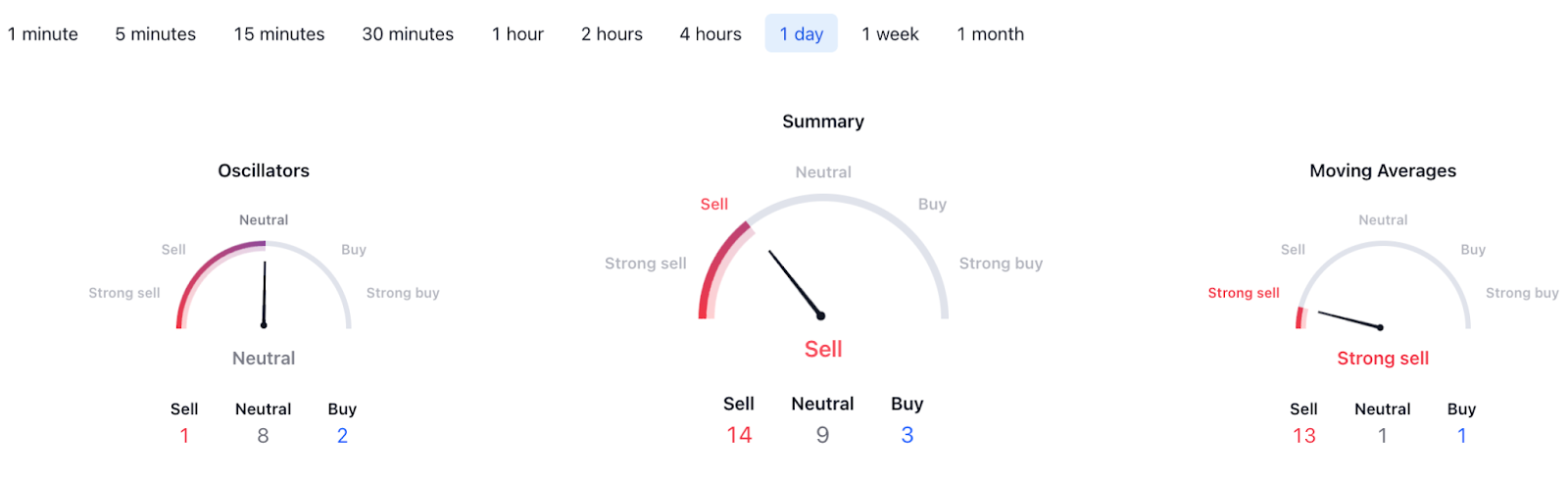Select the 1 month tab
The height and width of the screenshot is (481, 1568).
[x=990, y=34]
